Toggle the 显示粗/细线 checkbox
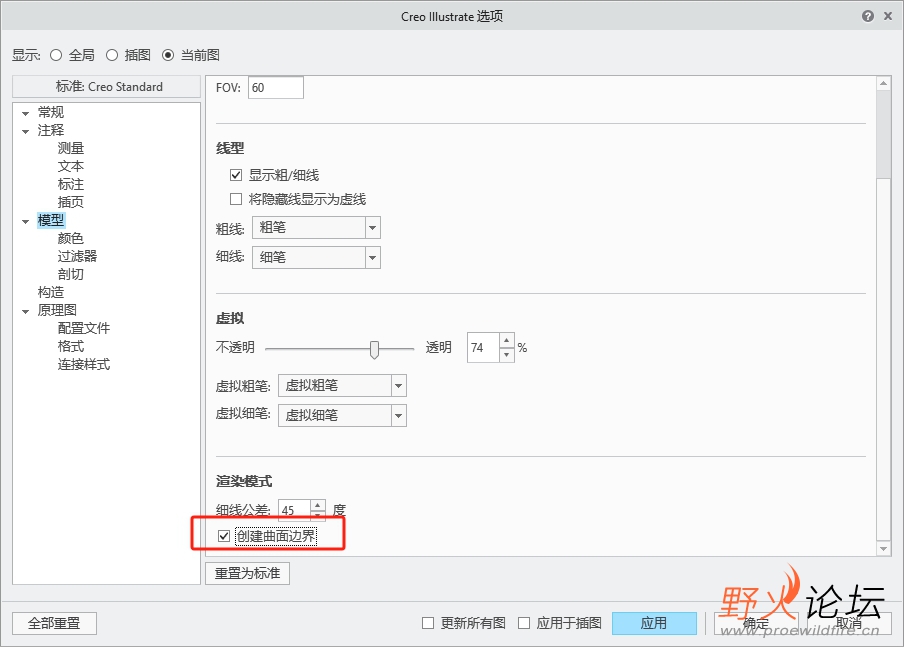 pyautogui.click(x=236, y=175)
